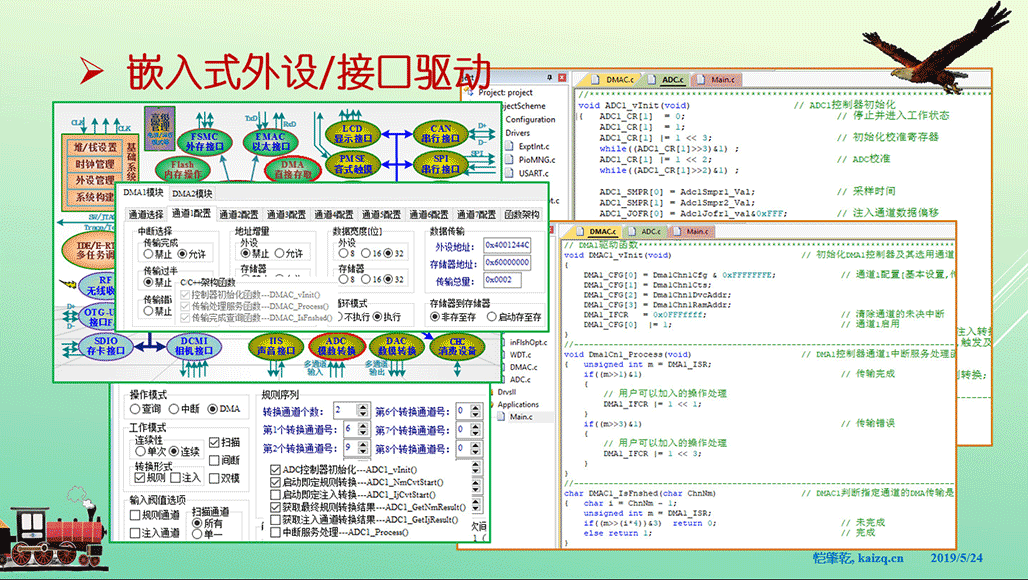Switch to Main.c tab in upper editor

(717, 79)
